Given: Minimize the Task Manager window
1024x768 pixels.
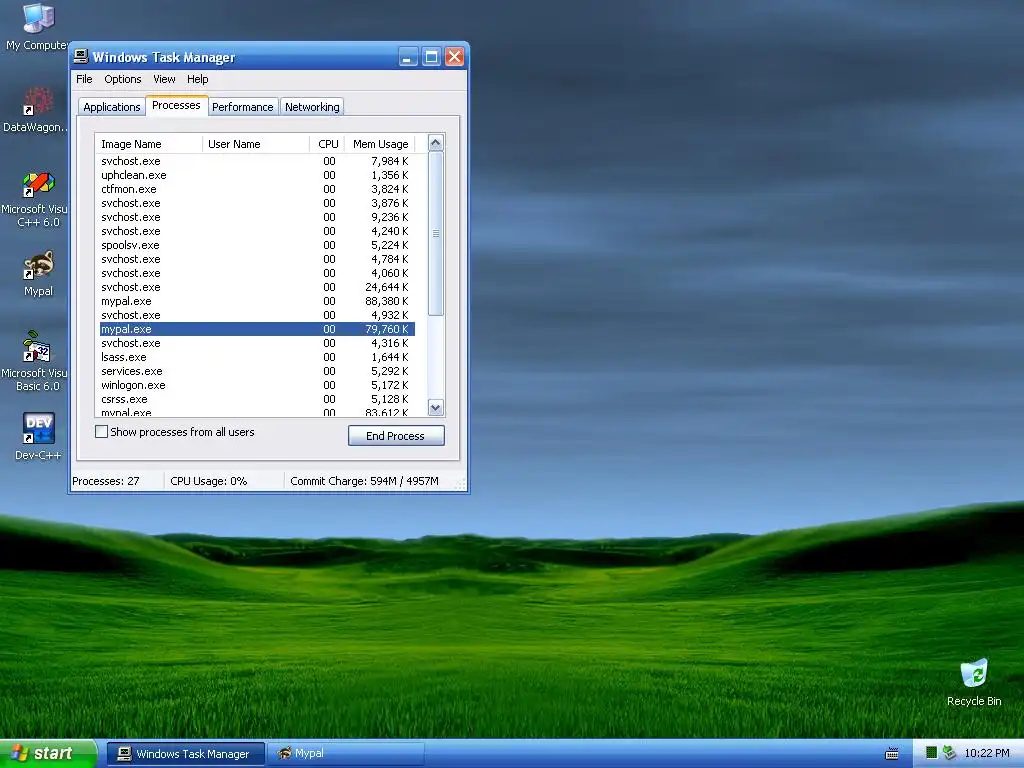Looking at the screenshot, I should (x=408, y=57).
